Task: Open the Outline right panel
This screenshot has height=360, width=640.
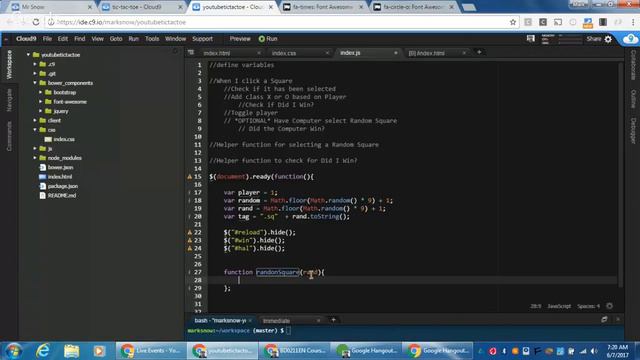Action: click(x=633, y=99)
